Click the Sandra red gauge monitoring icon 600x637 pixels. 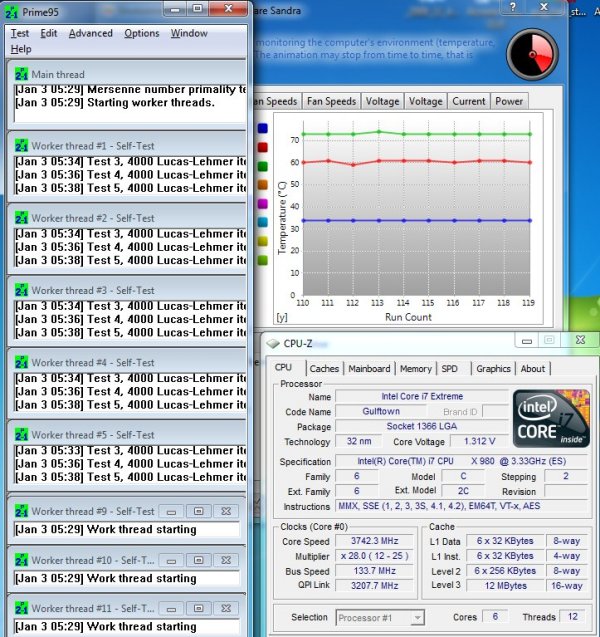[532, 54]
